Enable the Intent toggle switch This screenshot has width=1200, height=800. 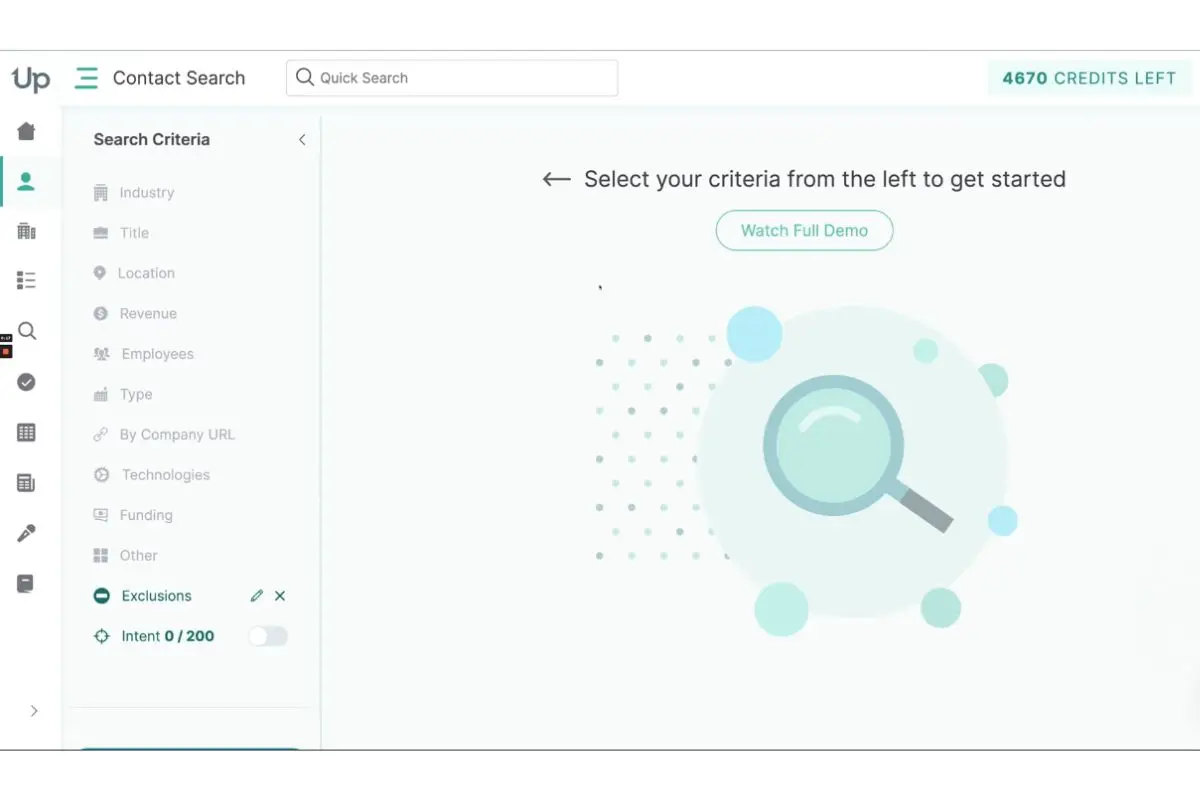(267, 636)
